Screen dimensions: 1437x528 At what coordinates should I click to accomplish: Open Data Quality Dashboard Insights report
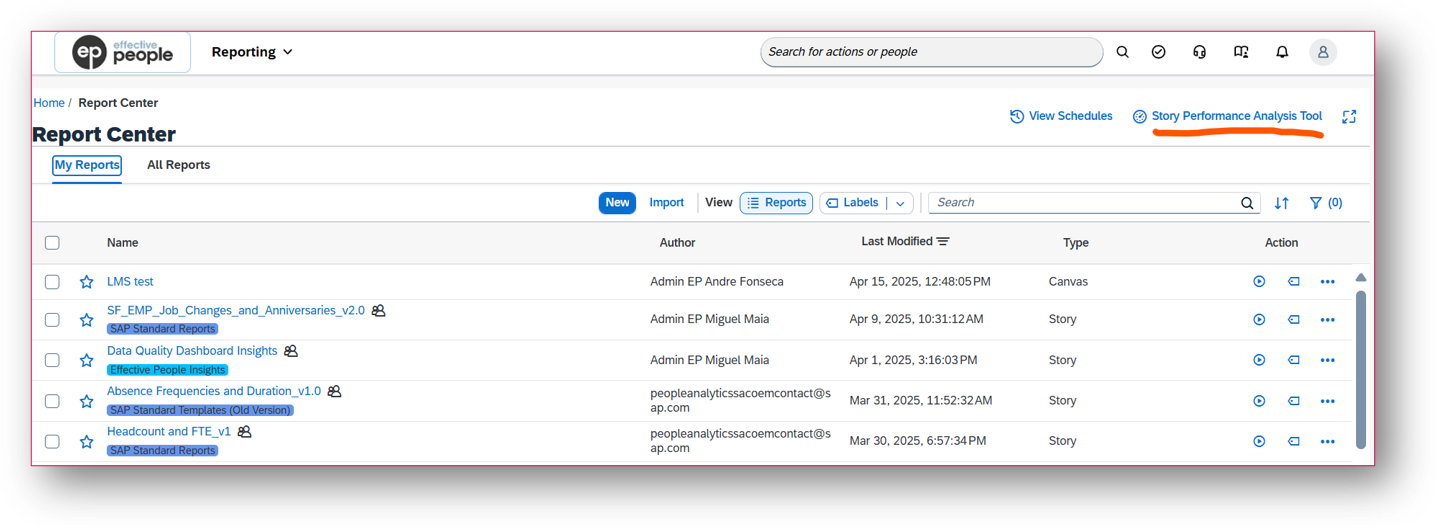point(192,351)
